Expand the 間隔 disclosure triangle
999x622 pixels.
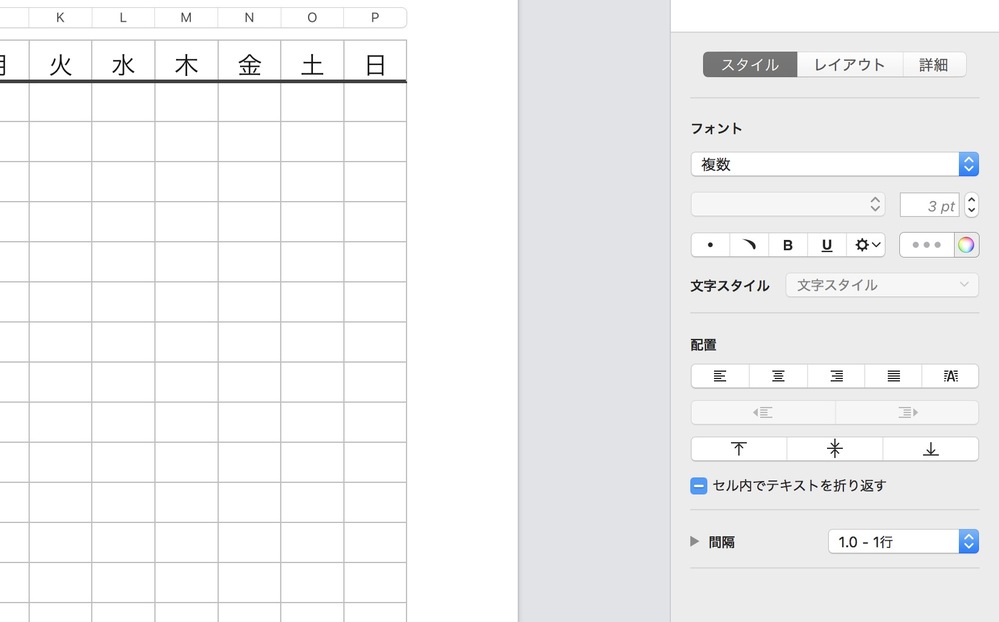pos(694,542)
